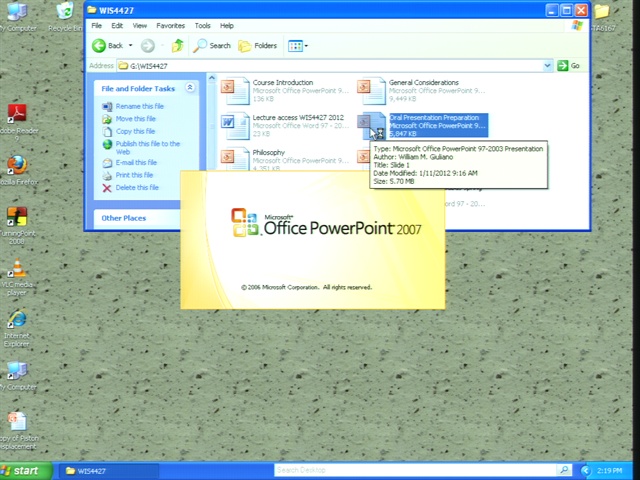
Task: Click the system tray expand arrow
Action: pyautogui.click(x=586, y=471)
